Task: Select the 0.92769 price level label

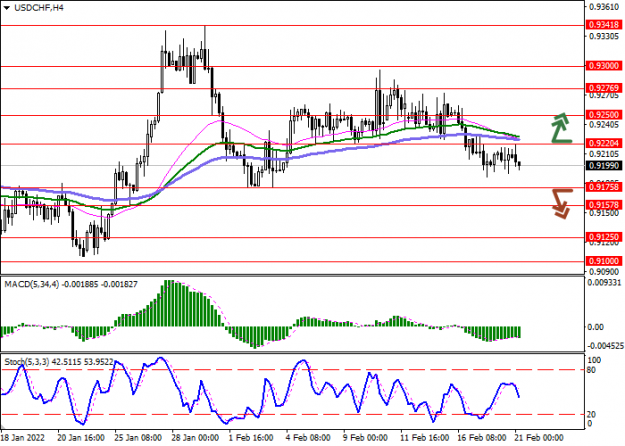Action: (x=604, y=88)
